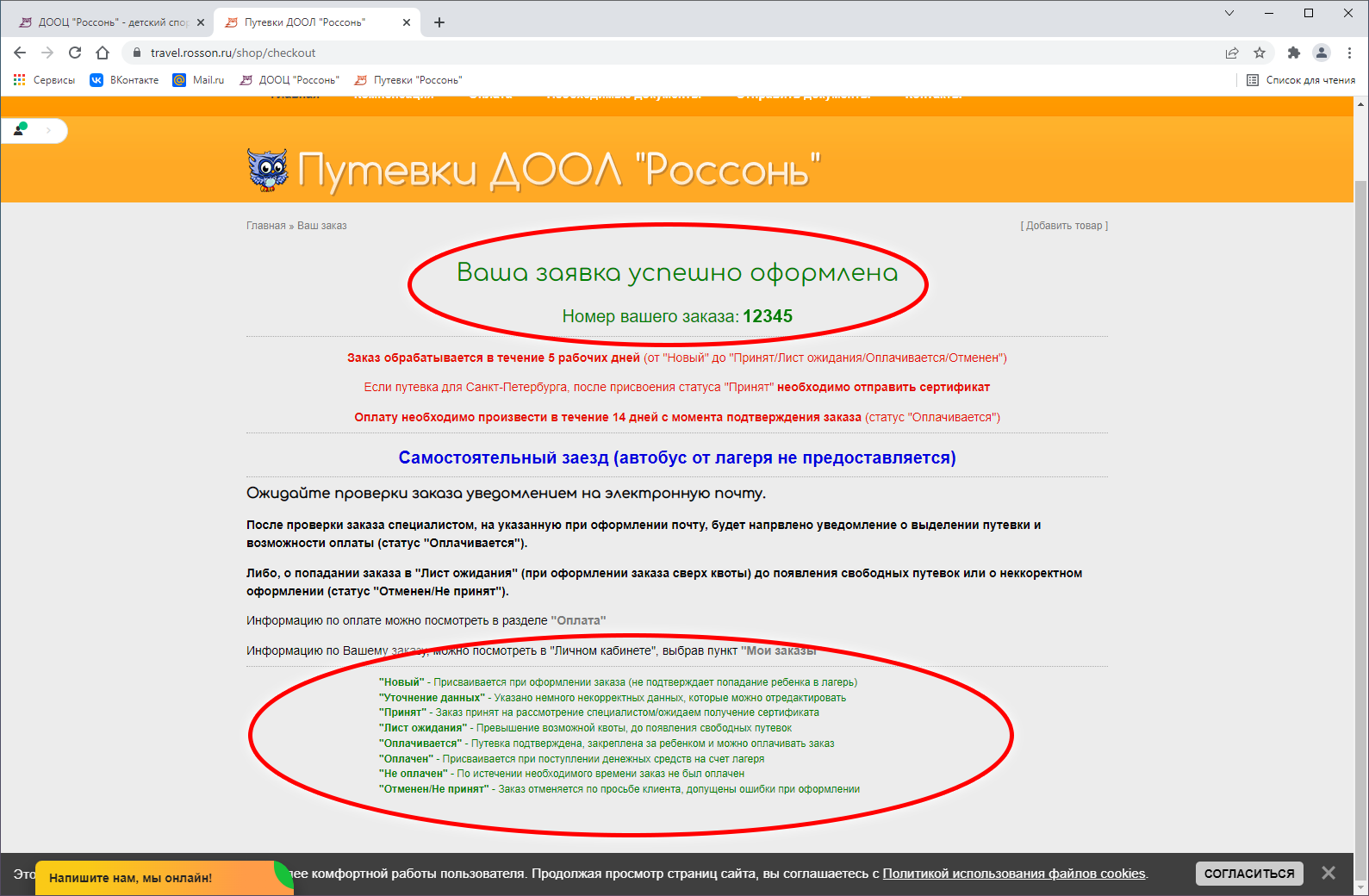1369x896 pixels.
Task: Open the Chrome profile avatar
Action: (1322, 53)
